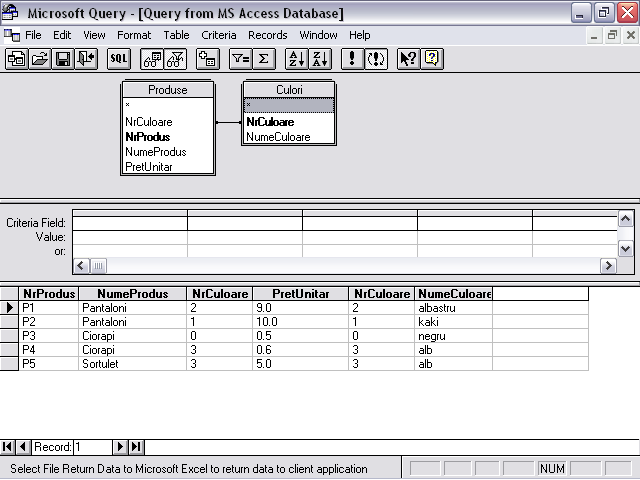Screen dimensions: 640x480
Task: Go to next record button
Action: tap(120, 447)
